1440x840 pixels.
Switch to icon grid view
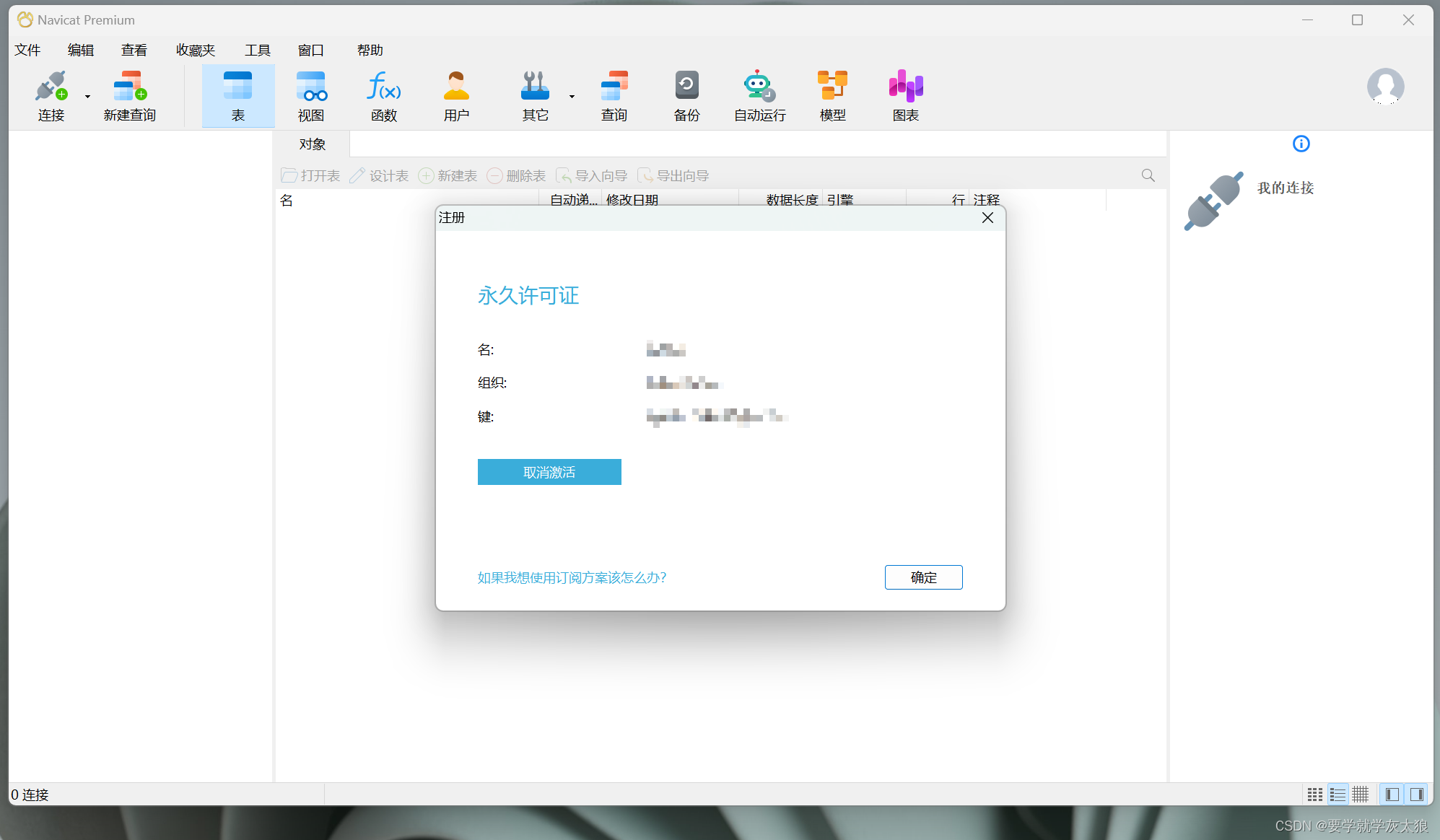click(x=1314, y=795)
